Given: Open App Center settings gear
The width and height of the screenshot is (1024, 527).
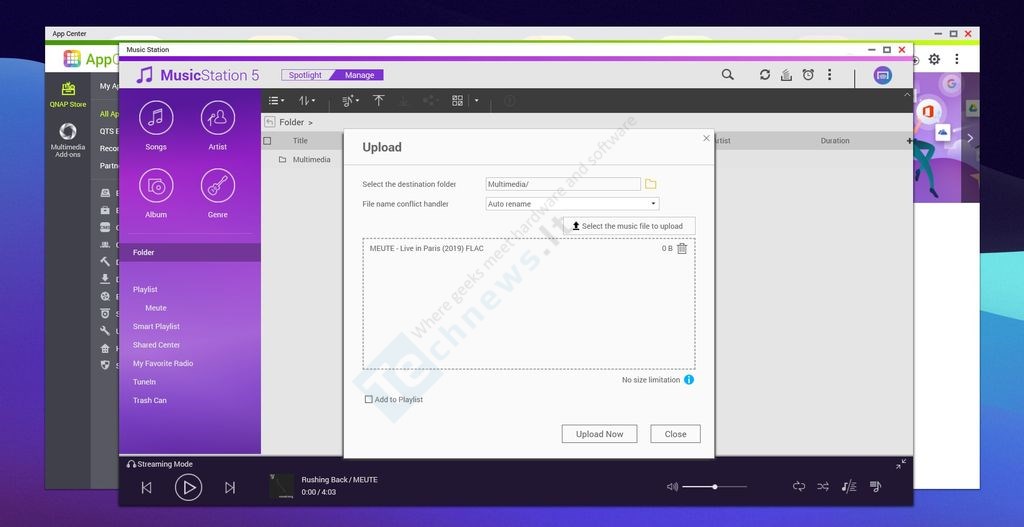Looking at the screenshot, I should 935,59.
